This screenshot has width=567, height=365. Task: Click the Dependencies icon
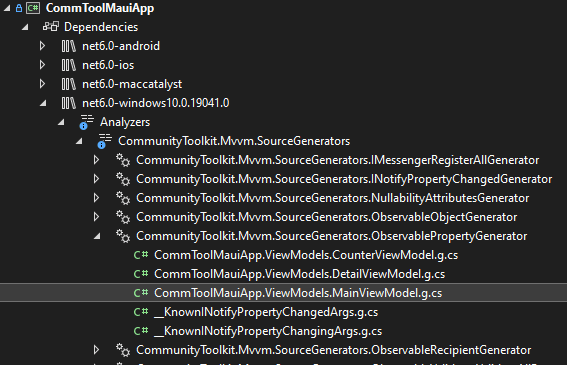pos(51,27)
